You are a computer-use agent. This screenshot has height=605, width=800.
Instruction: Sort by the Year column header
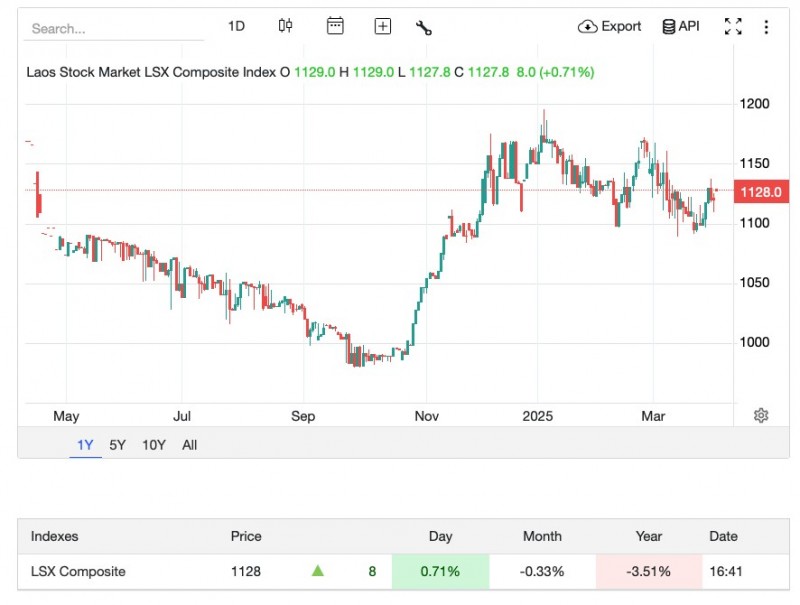coord(648,536)
